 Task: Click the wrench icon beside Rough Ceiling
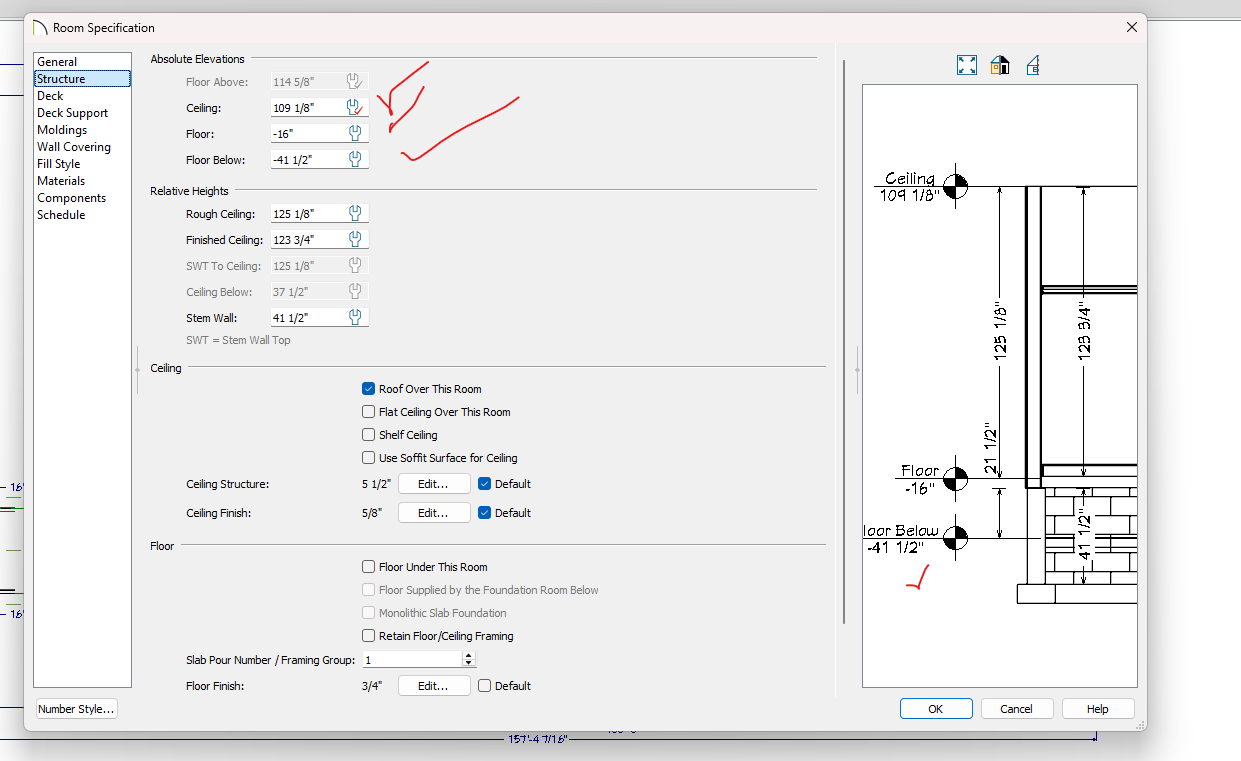pos(354,213)
